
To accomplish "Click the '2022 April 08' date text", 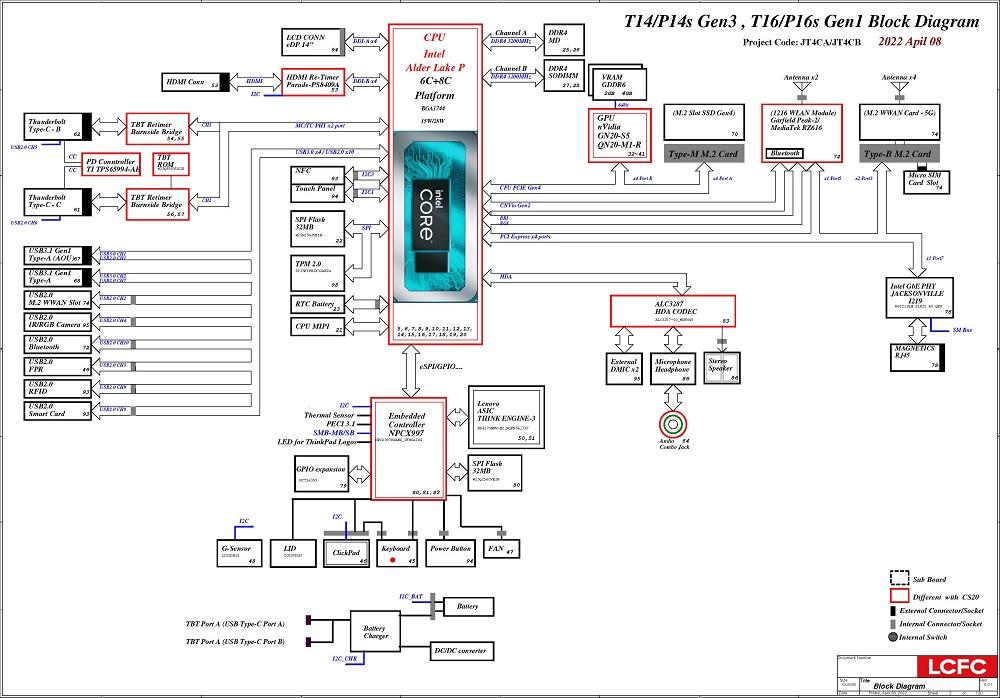I will point(909,41).
